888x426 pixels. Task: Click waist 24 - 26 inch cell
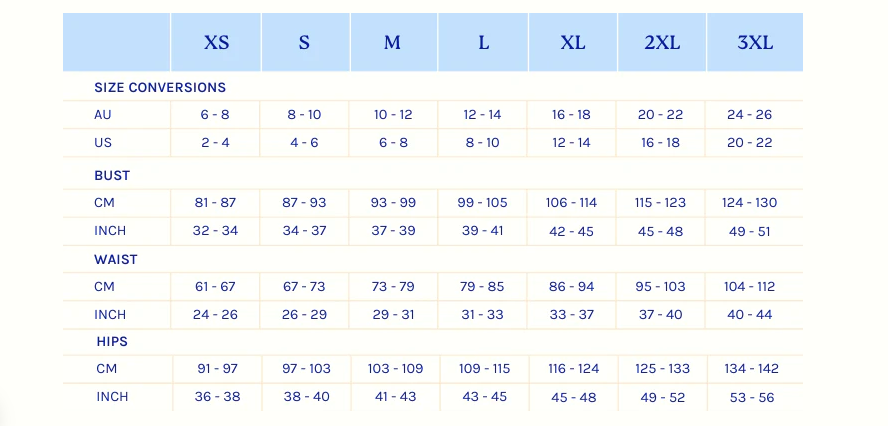click(x=215, y=314)
